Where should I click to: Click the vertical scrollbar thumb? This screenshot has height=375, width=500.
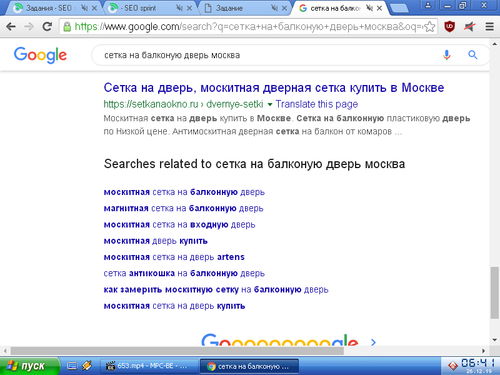tap(495, 292)
